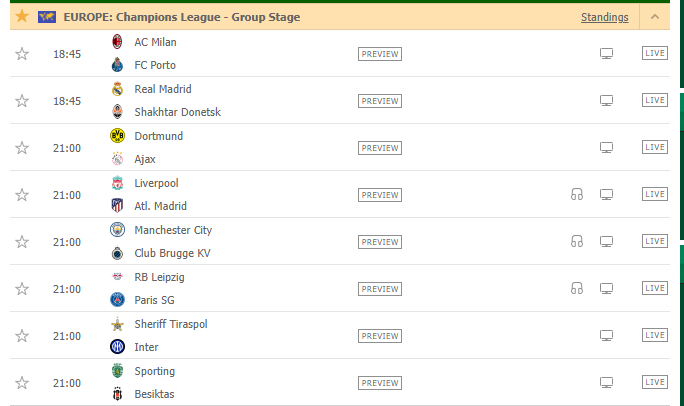Open PREVIEW for RB Leipzig vs Paris SG

(x=380, y=289)
